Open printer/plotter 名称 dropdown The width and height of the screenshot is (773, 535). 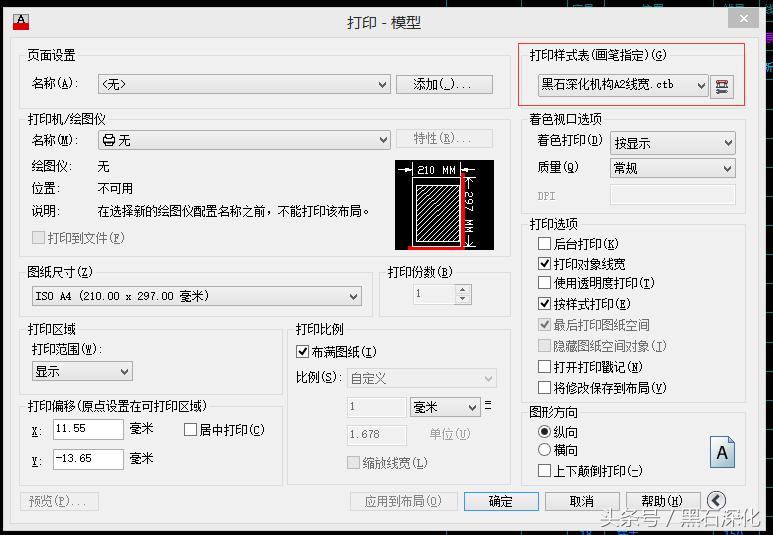245,140
